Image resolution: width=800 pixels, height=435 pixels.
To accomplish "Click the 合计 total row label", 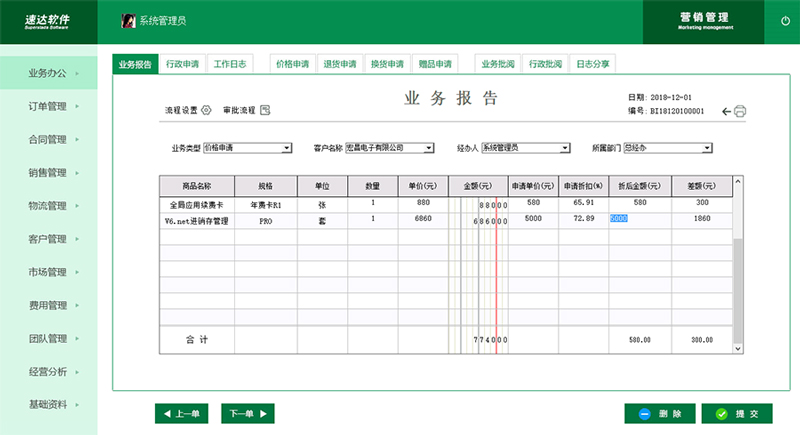I will coord(196,340).
